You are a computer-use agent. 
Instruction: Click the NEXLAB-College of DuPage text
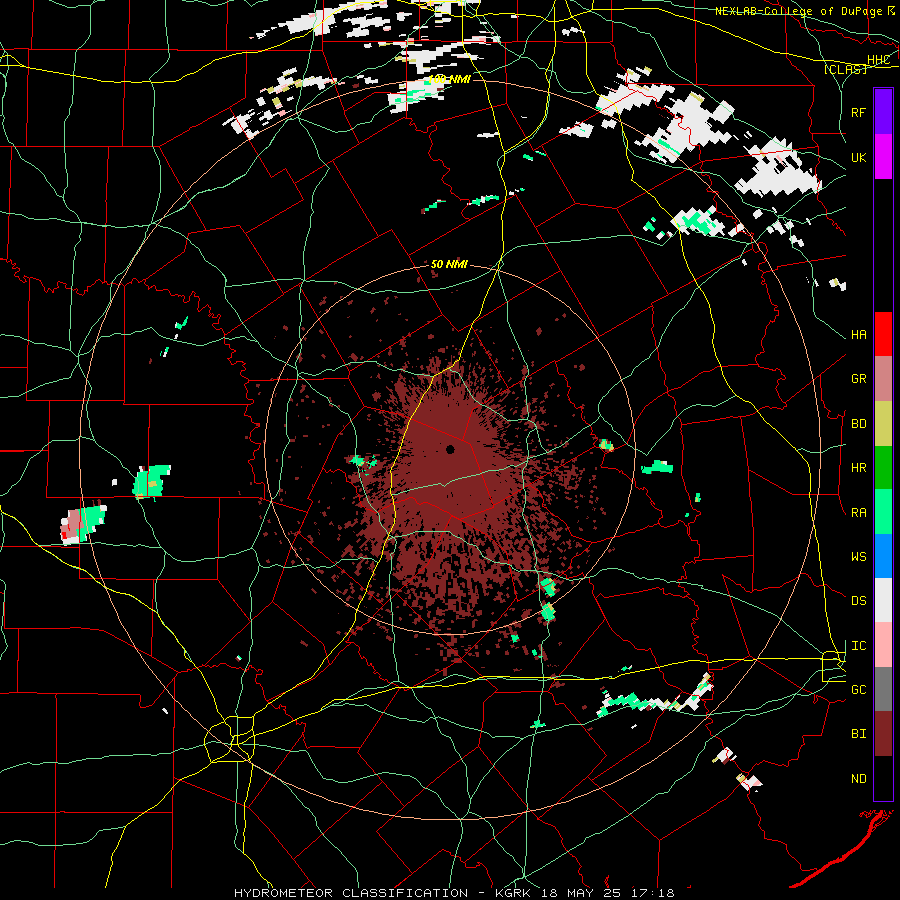pos(798,11)
